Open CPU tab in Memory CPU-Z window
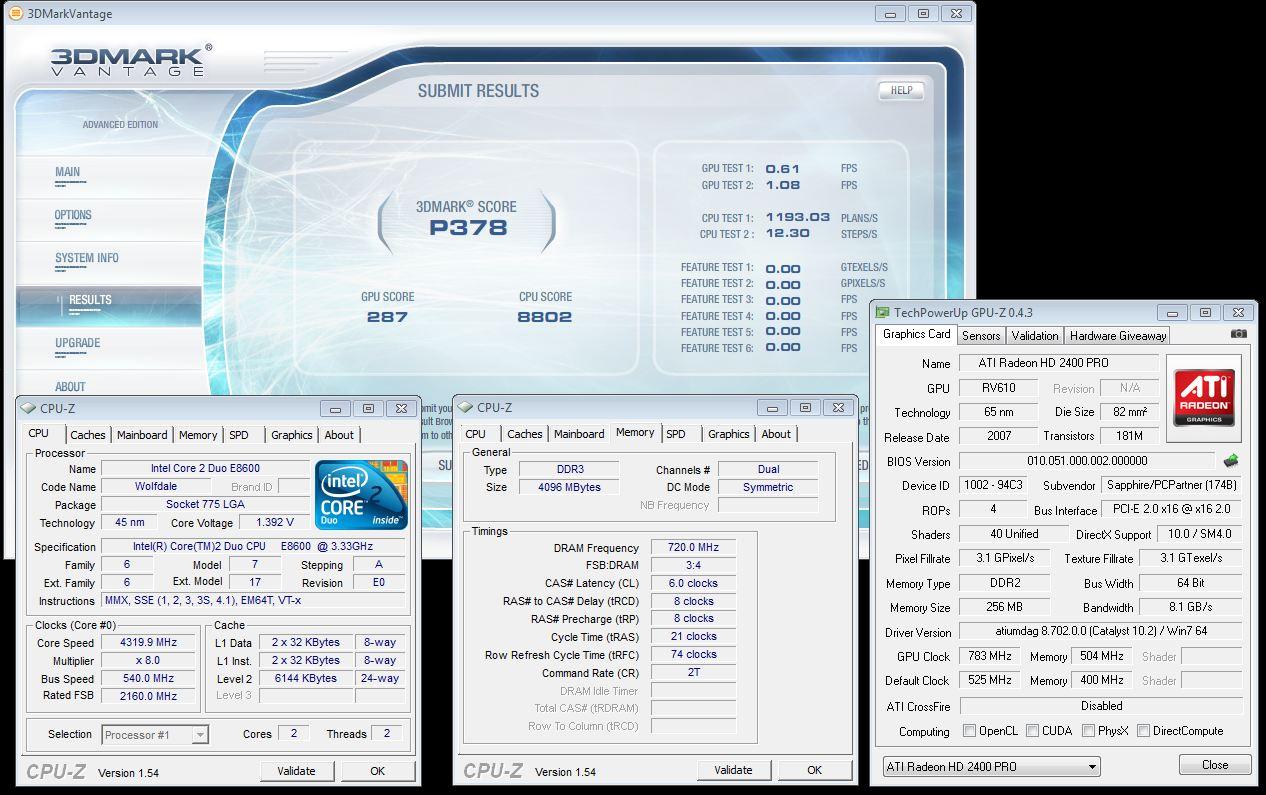The image size is (1266, 795). (476, 434)
